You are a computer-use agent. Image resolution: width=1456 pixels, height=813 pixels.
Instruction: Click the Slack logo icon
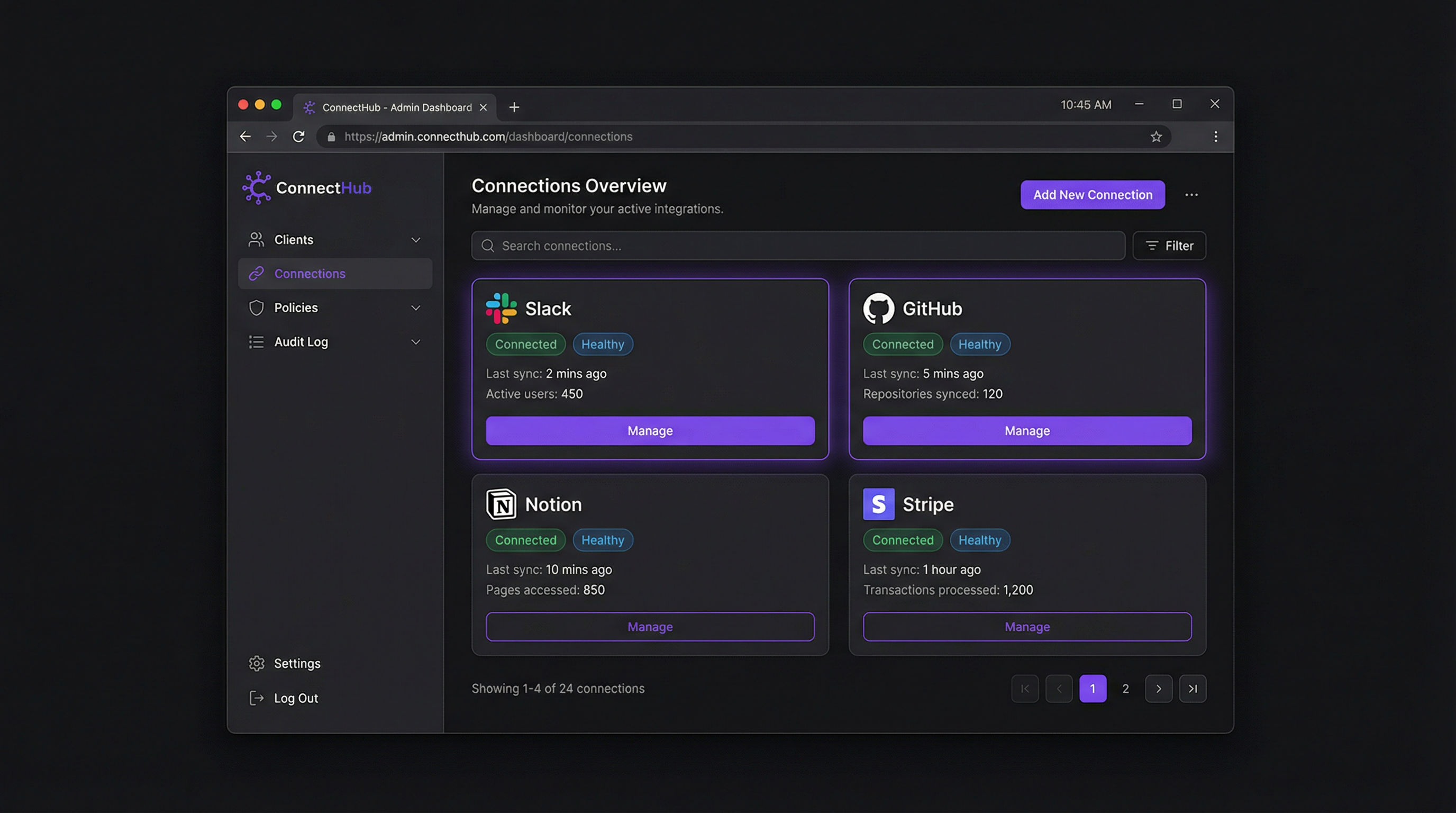[502, 309]
